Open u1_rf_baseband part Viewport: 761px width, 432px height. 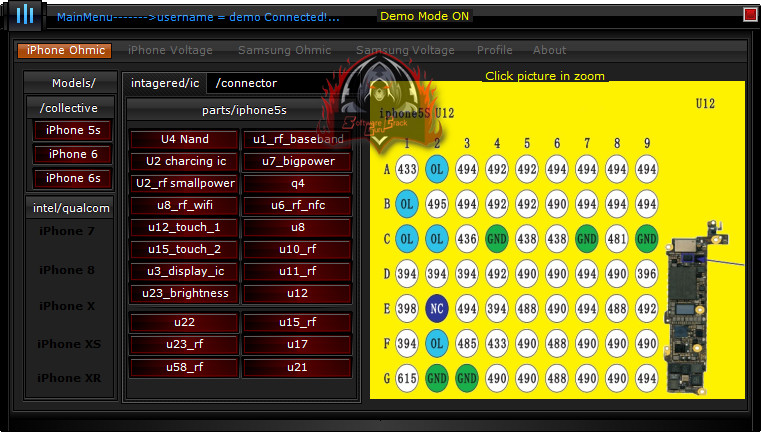(x=298, y=139)
